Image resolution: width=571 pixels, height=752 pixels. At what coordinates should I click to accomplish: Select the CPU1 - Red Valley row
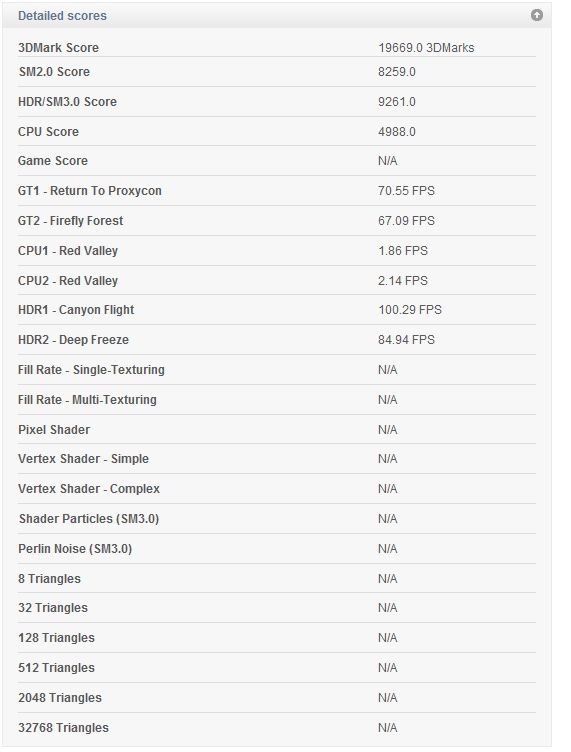[x=277, y=251]
